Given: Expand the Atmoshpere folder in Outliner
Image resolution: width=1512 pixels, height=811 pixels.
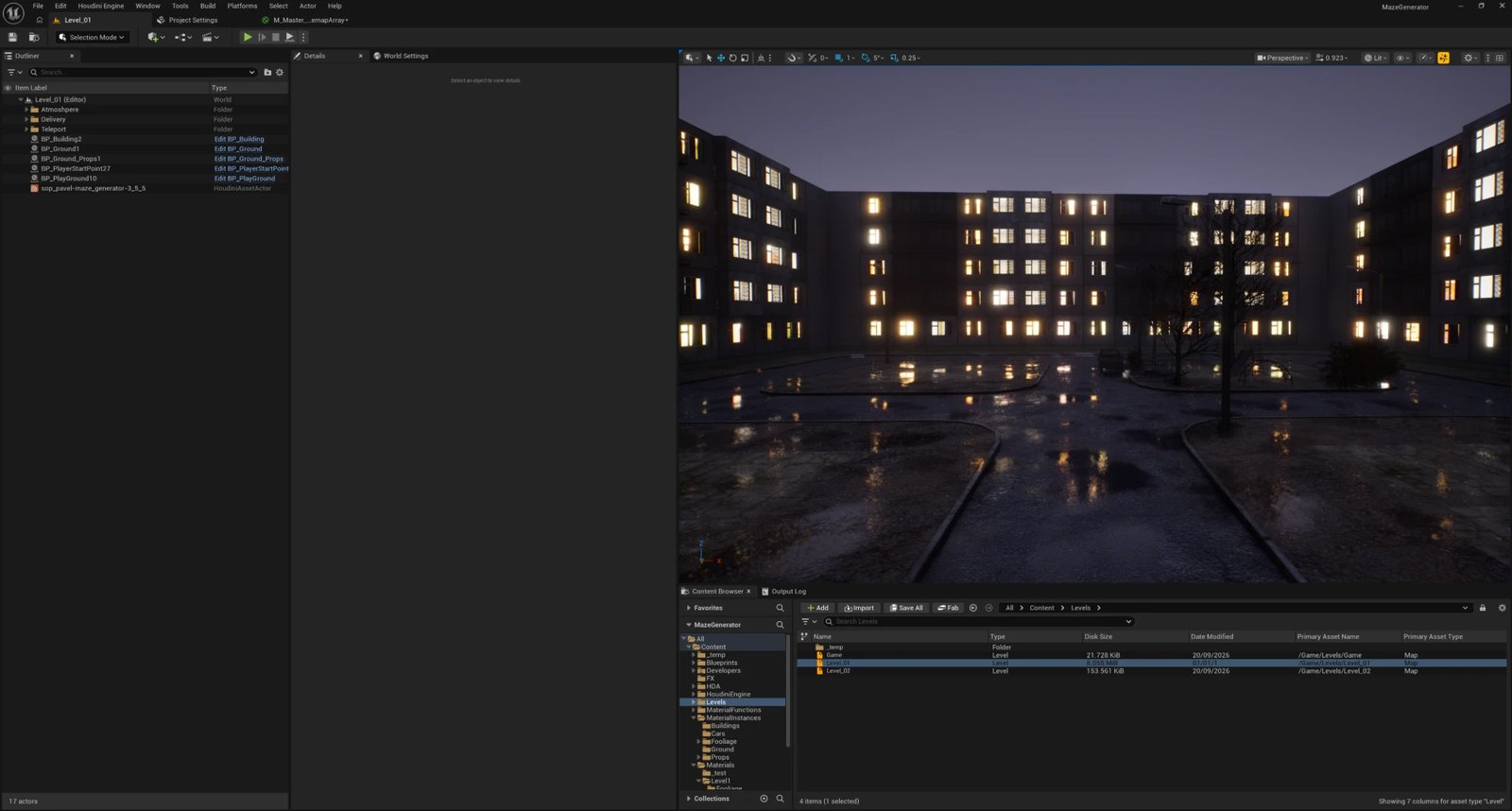Looking at the screenshot, I should pyautogui.click(x=26, y=110).
